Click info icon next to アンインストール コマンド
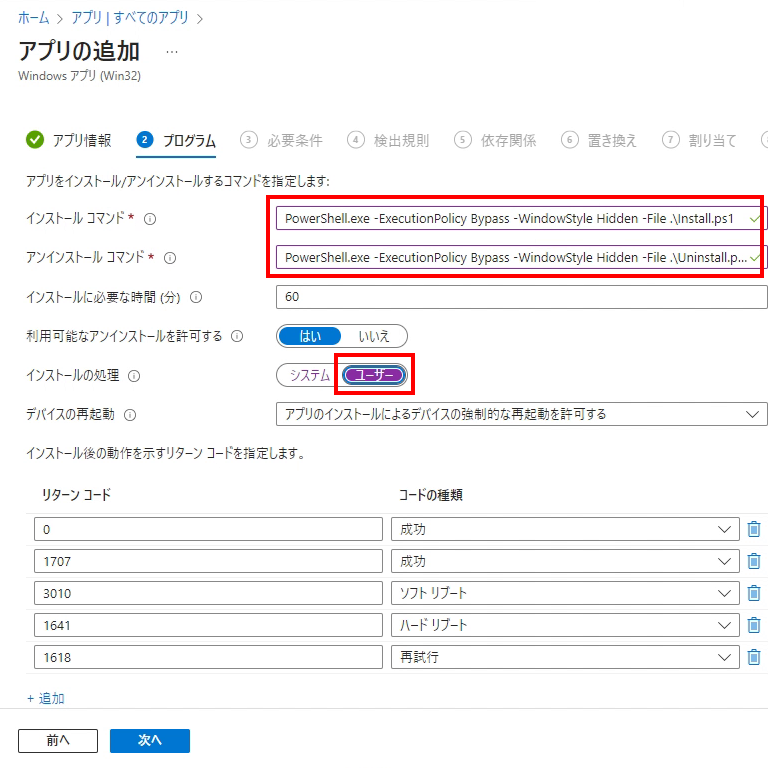Screen dimensions: 768x768 (x=170, y=258)
